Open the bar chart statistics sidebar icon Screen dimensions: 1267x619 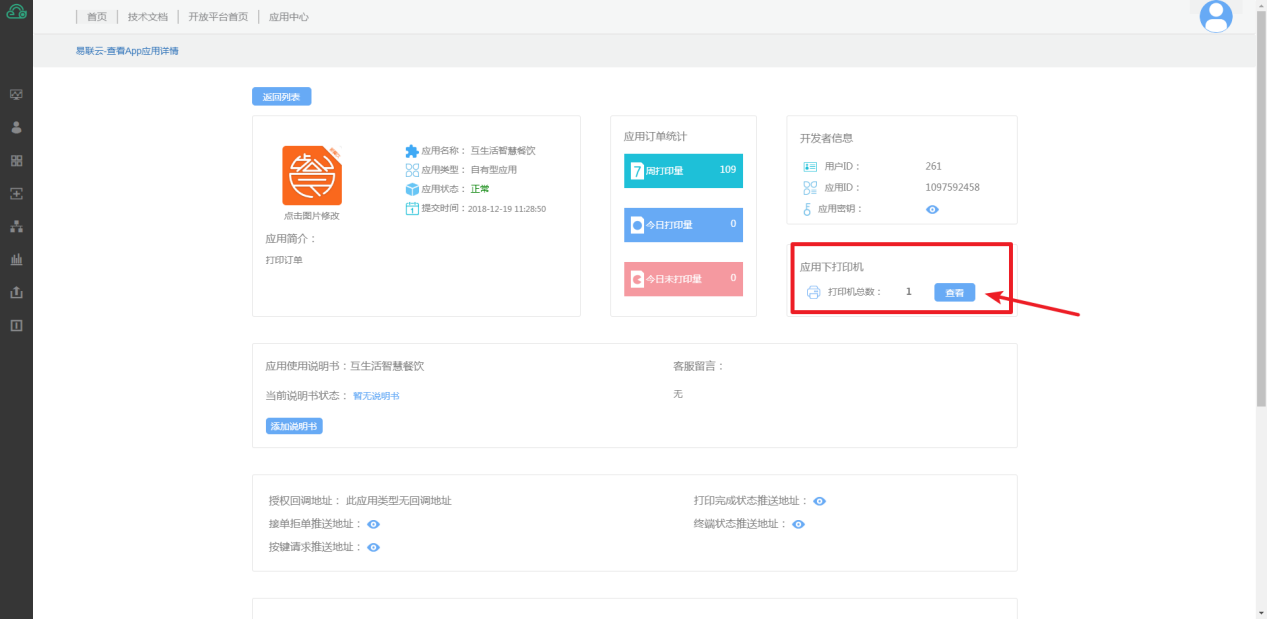pyautogui.click(x=16, y=260)
